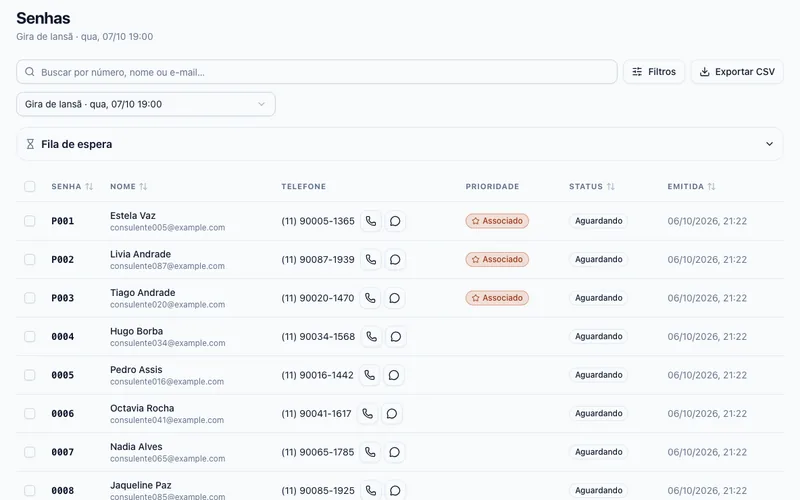Click the Senhas page heading
Screen dimensions: 800x500
(x=43, y=18)
